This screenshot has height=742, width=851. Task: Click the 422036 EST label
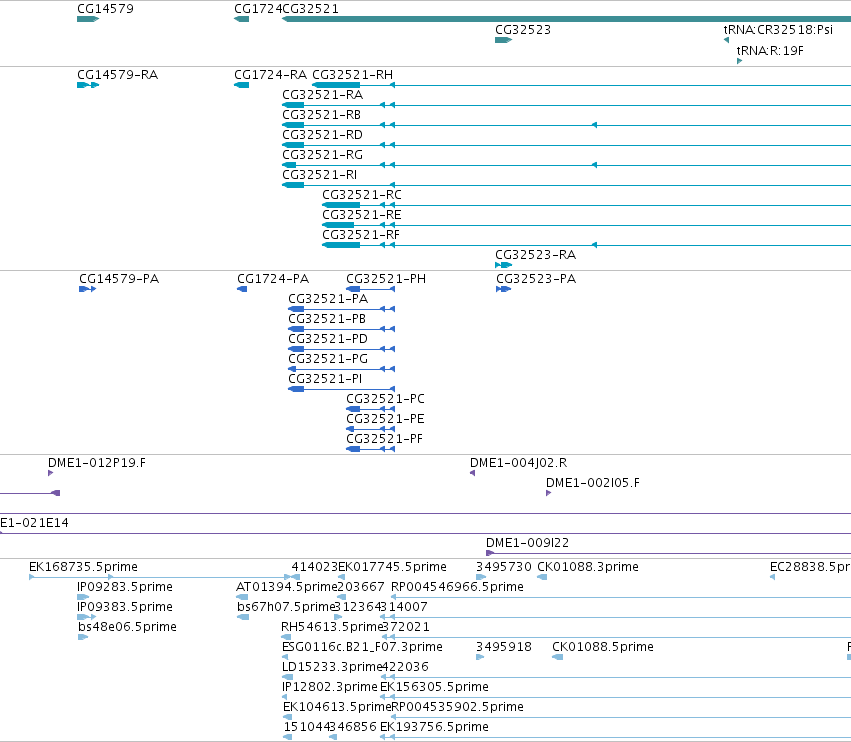click(x=405, y=667)
